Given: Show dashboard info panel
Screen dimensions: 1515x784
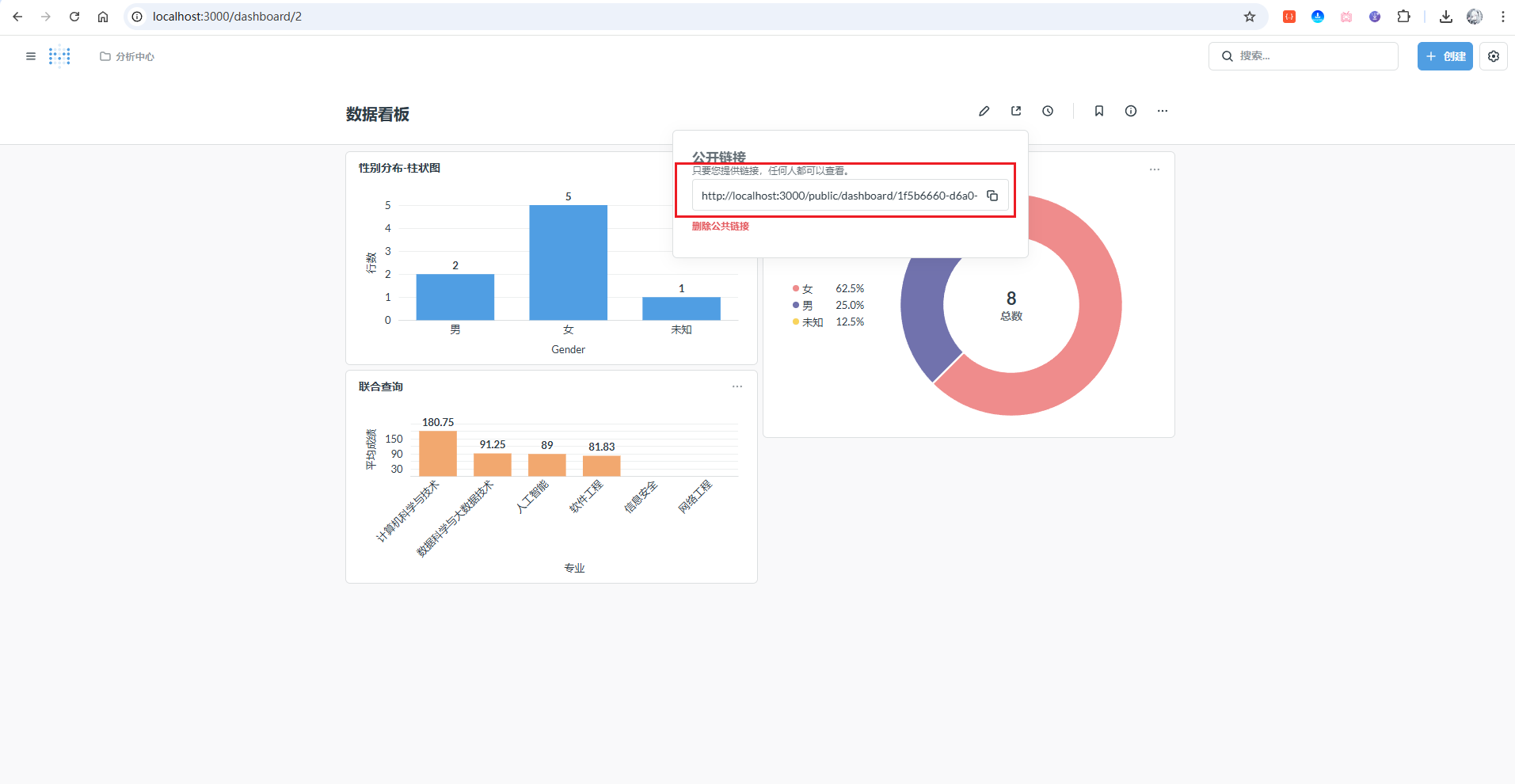Looking at the screenshot, I should (1130, 111).
